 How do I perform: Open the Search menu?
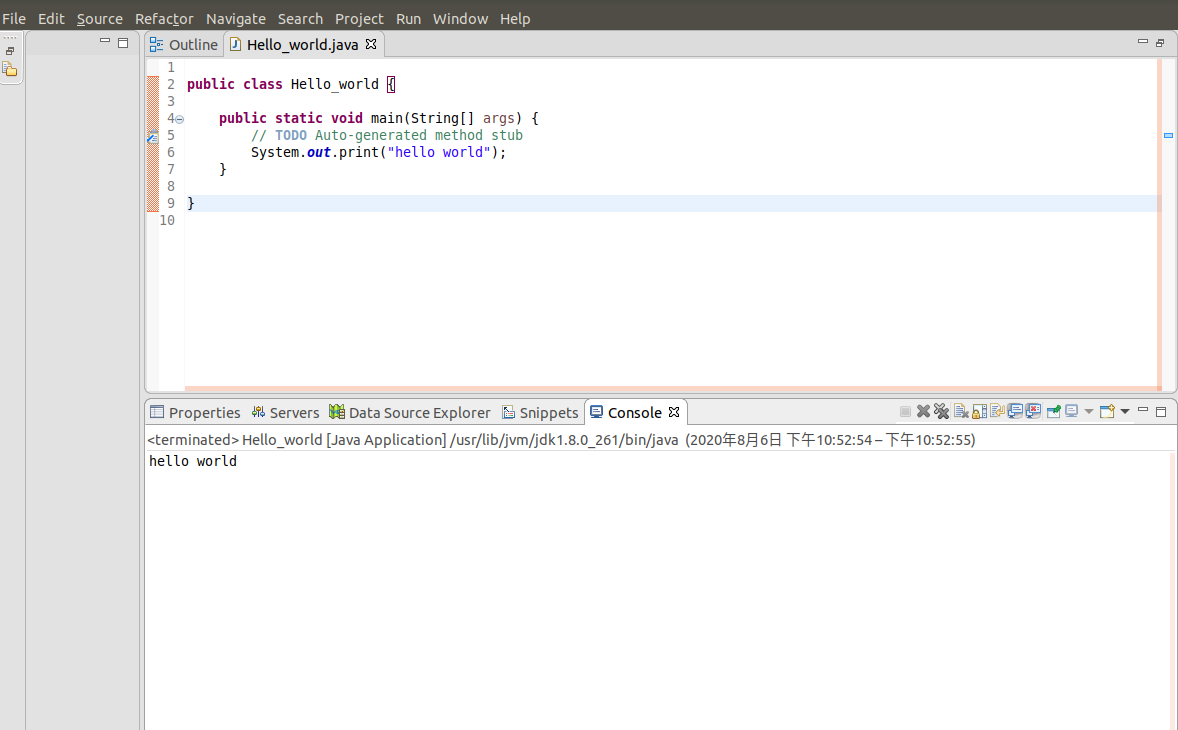click(300, 19)
